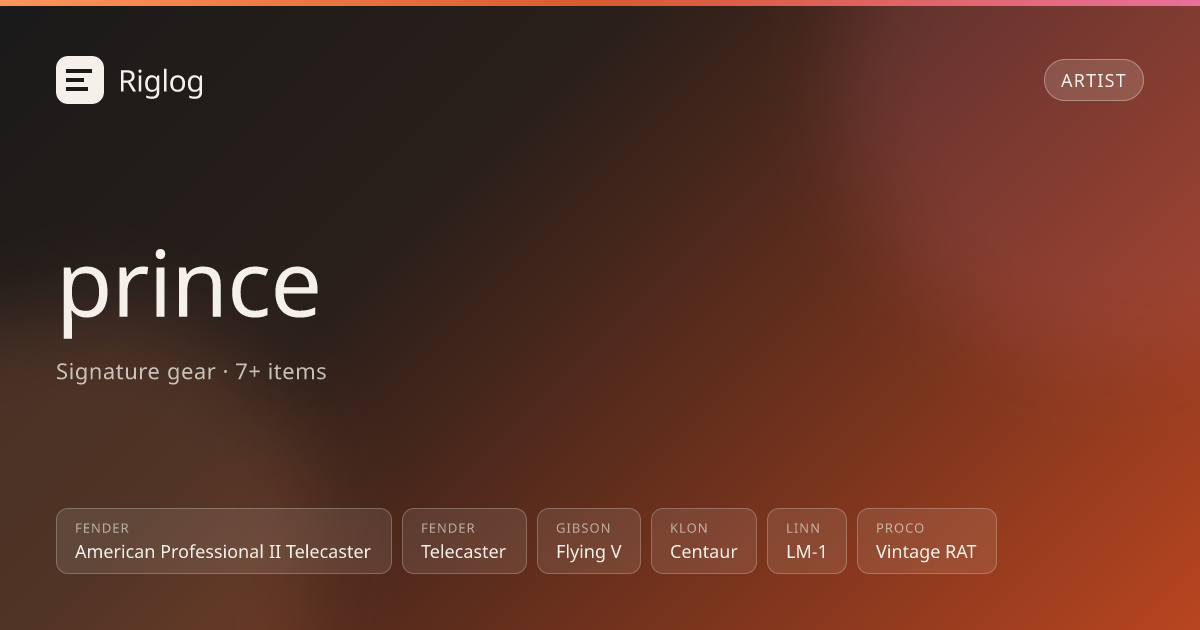Open the American Professional II Telecaster chip

click(223, 541)
